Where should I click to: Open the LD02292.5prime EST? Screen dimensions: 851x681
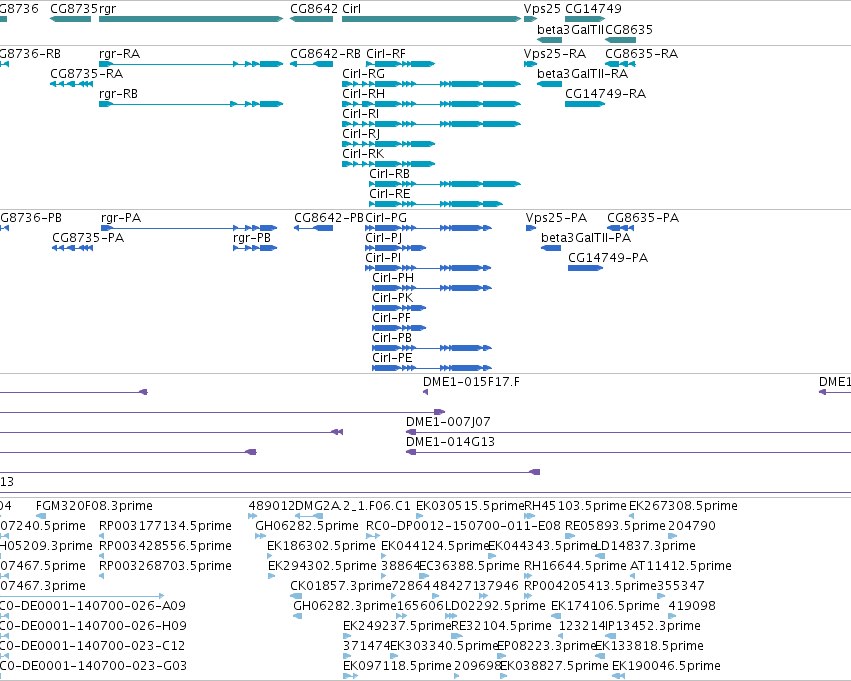[450, 616]
